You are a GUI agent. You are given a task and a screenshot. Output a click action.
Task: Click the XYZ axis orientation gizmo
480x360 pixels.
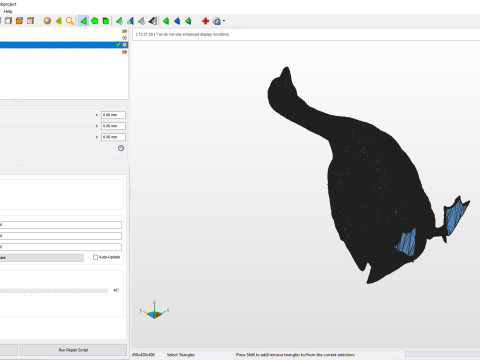coord(154,310)
